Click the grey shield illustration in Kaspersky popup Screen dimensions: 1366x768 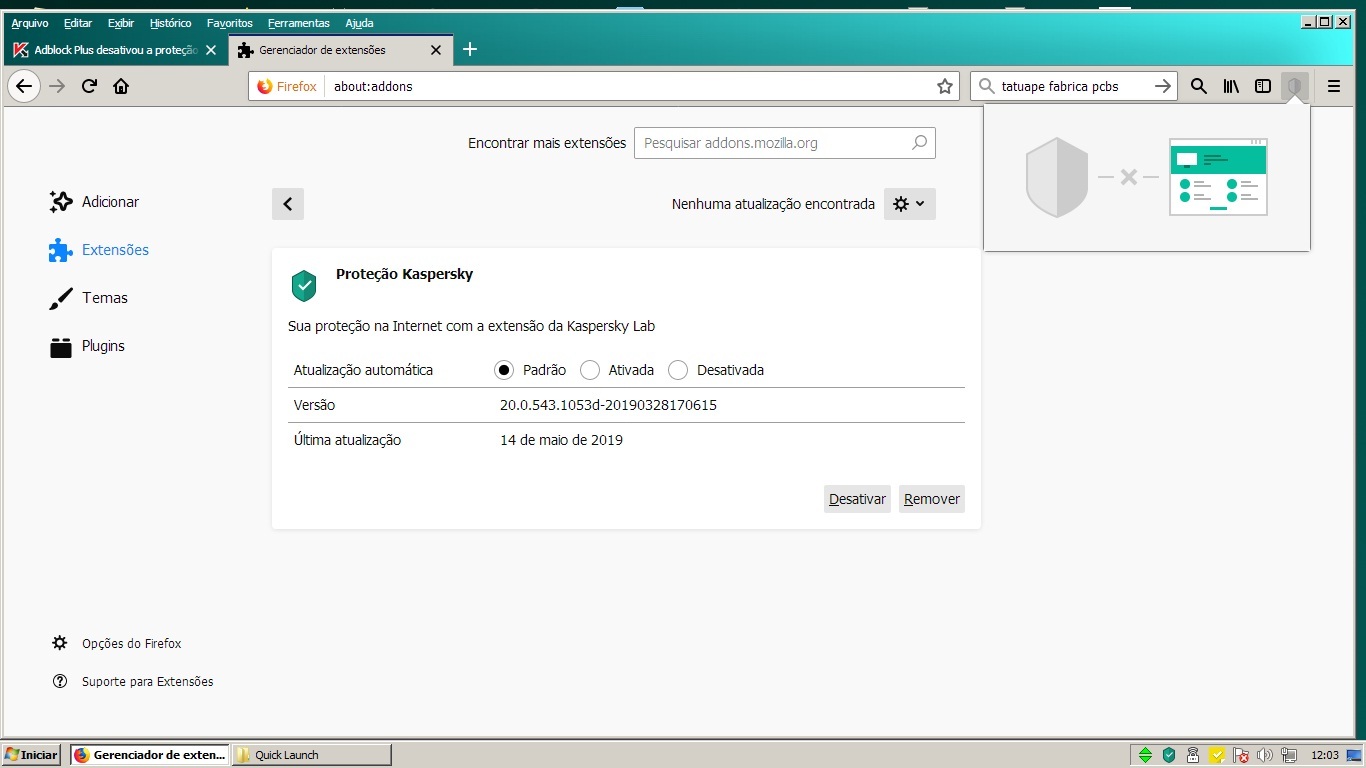coord(1057,177)
